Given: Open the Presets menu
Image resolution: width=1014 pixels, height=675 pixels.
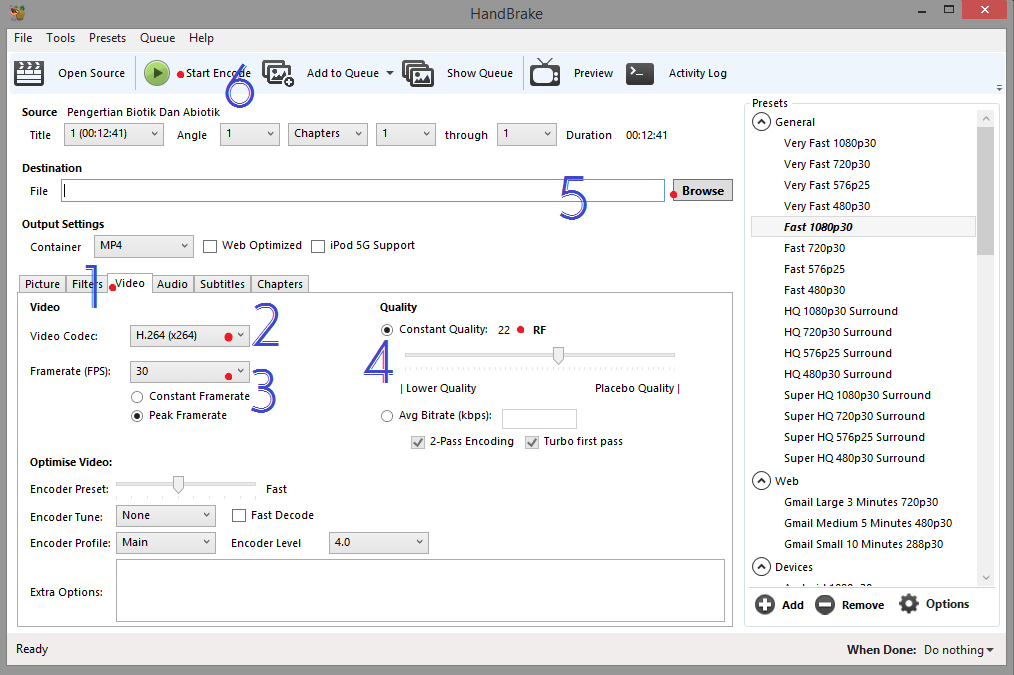Looking at the screenshot, I should point(107,38).
